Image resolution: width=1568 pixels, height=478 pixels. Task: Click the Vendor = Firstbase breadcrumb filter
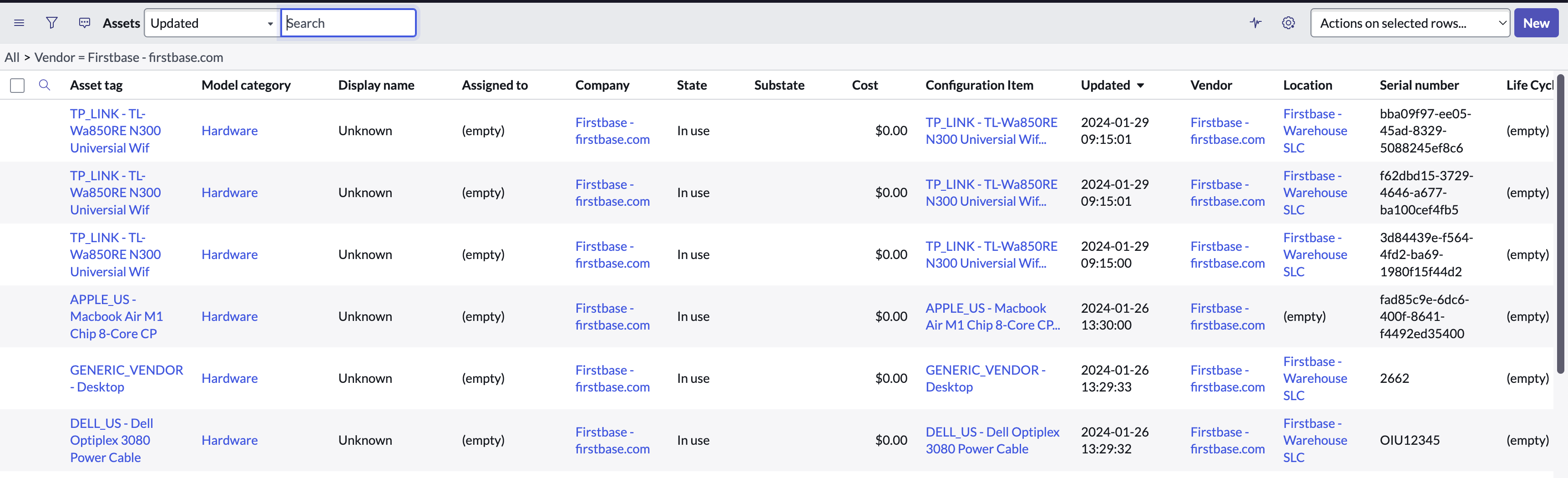[x=128, y=57]
